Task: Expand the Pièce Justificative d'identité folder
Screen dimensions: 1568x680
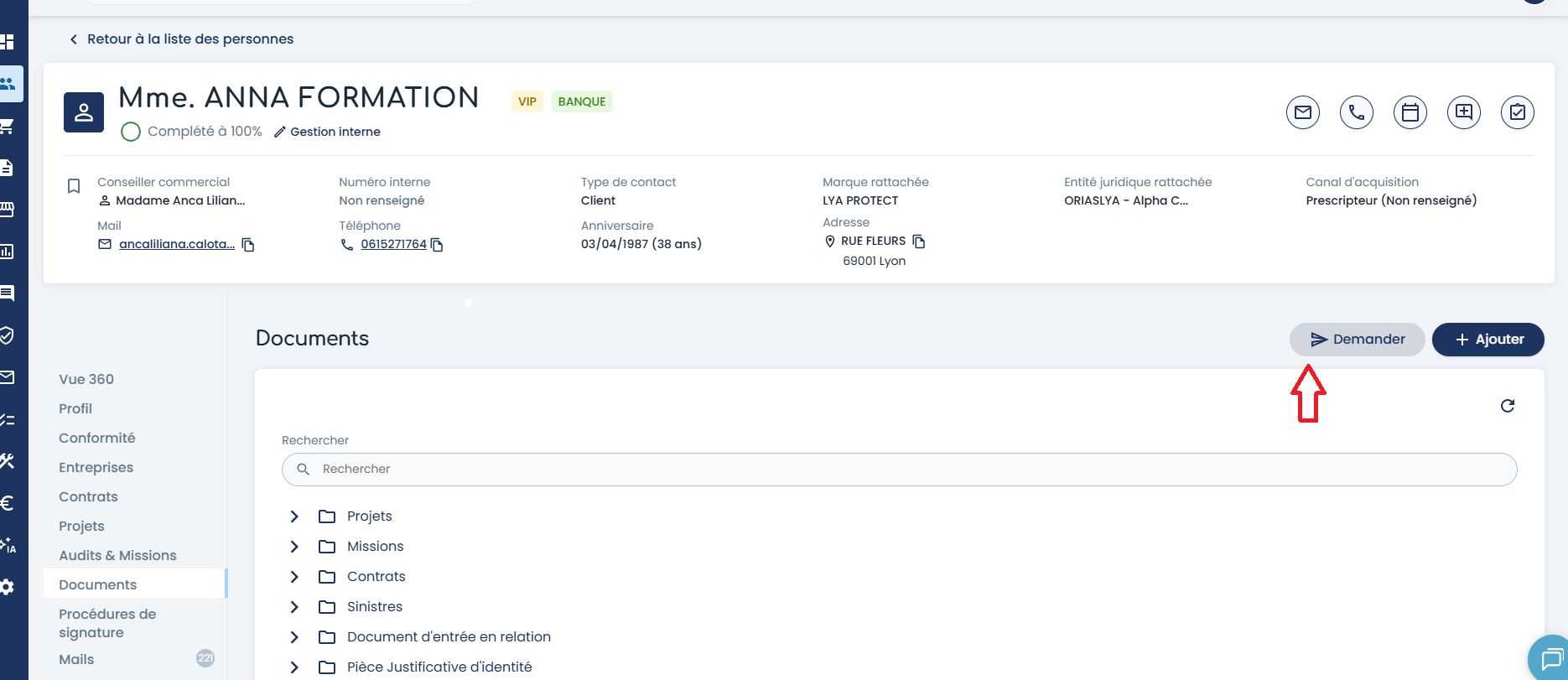Action: pyautogui.click(x=294, y=667)
